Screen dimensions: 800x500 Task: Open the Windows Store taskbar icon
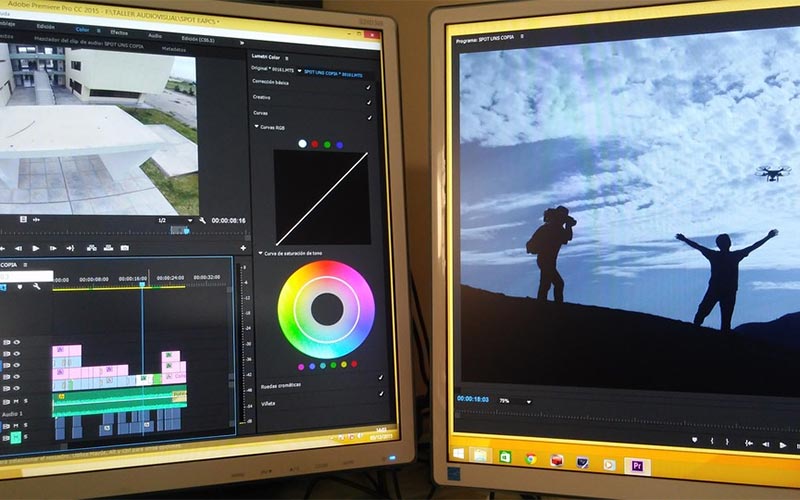[x=505, y=457]
